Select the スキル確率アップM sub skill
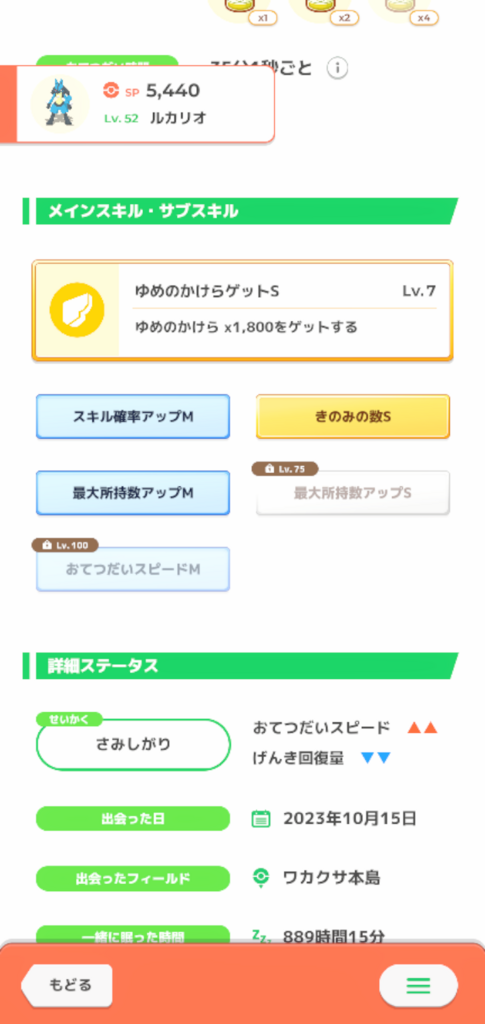Image resolution: width=485 pixels, height=1024 pixels. click(x=133, y=417)
